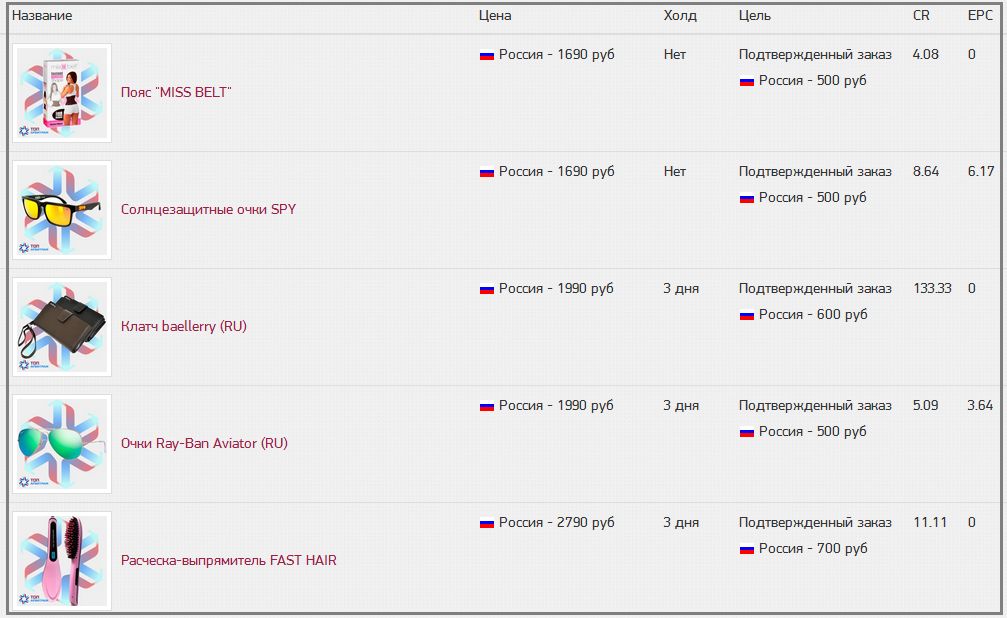This screenshot has height=618, width=1007.
Task: Open the Очки Ray-Ban Aviator (RU) link
Action: coord(204,443)
